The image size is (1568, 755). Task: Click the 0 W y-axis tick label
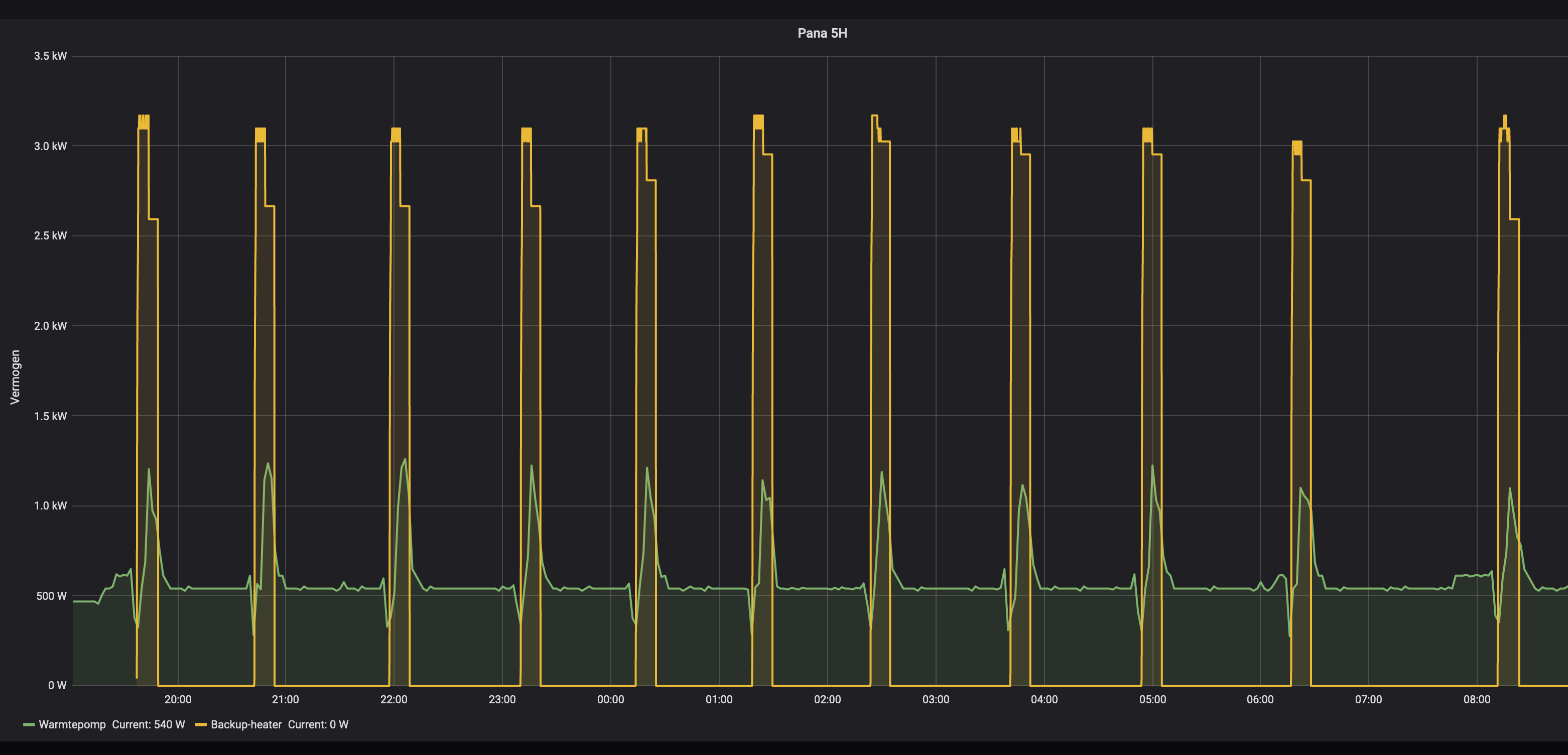[x=57, y=686]
